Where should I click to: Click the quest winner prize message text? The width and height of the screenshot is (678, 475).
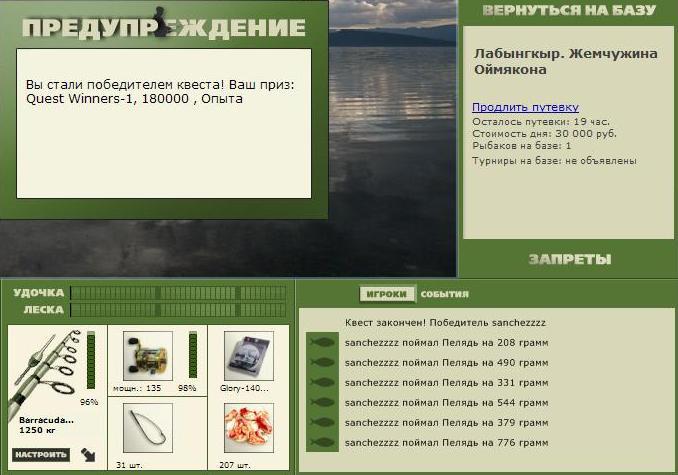[x=160, y=91]
